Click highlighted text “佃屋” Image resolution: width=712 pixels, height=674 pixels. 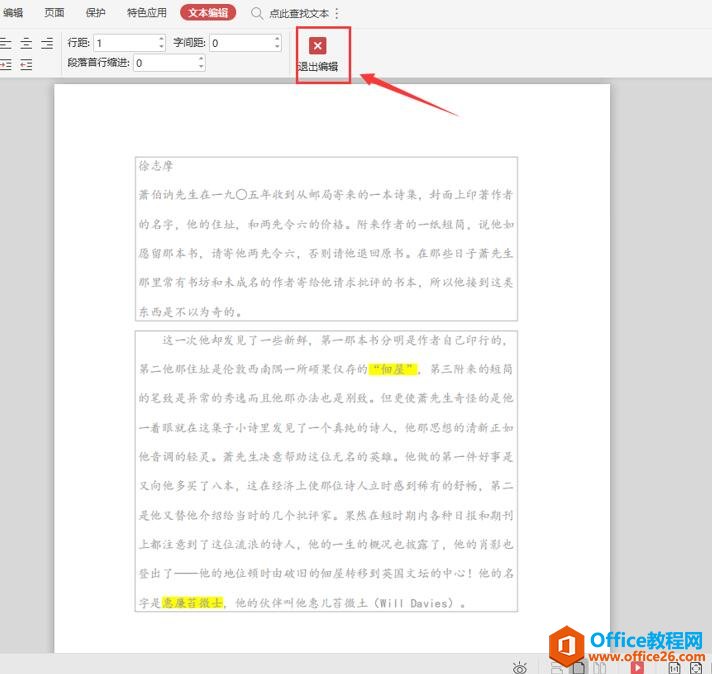click(393, 369)
